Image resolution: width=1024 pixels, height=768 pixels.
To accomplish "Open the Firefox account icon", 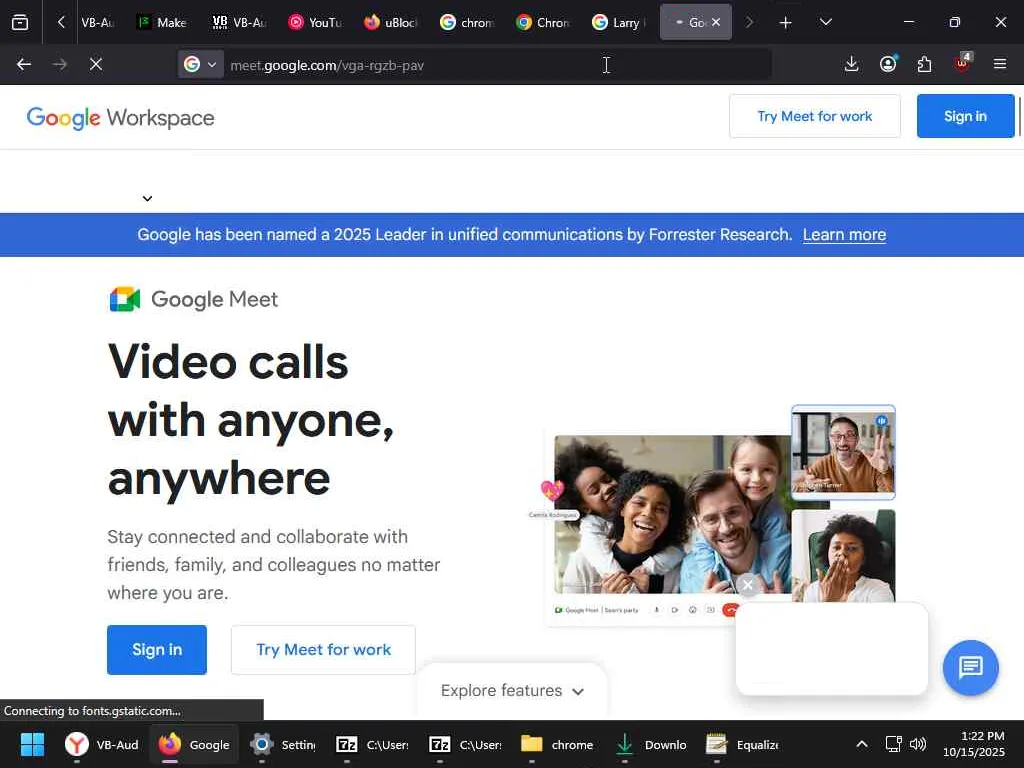I will coord(888,64).
